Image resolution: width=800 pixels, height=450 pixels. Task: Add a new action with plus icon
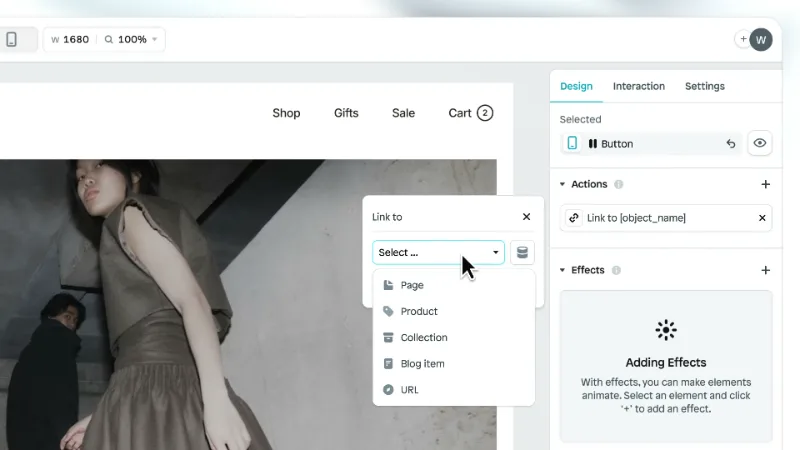click(765, 184)
